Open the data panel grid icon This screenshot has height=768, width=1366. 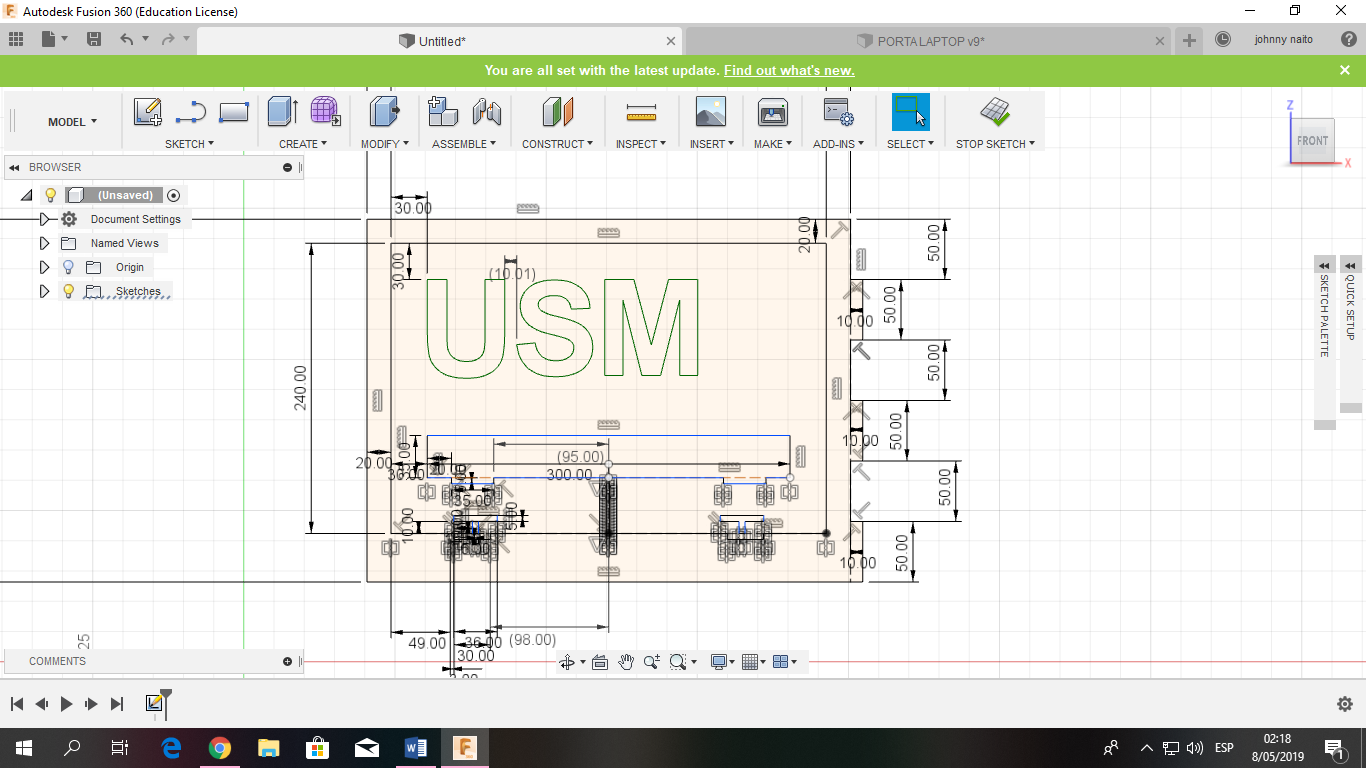point(16,39)
